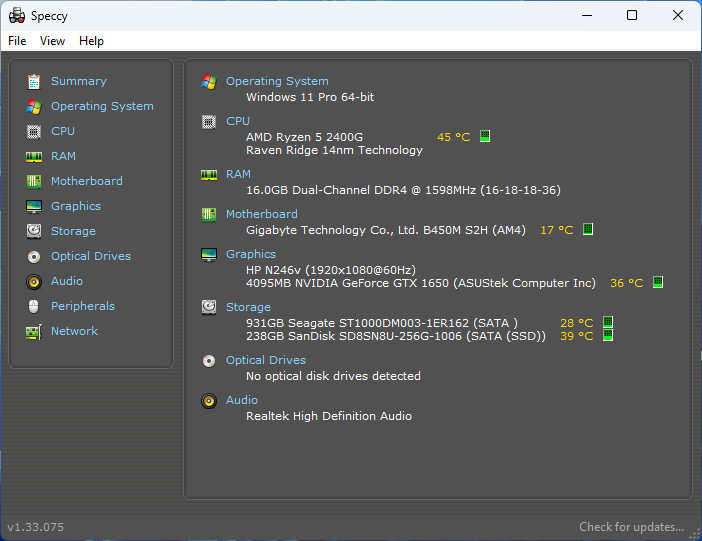This screenshot has width=702, height=541.
Task: Open the View menu
Action: 52,41
